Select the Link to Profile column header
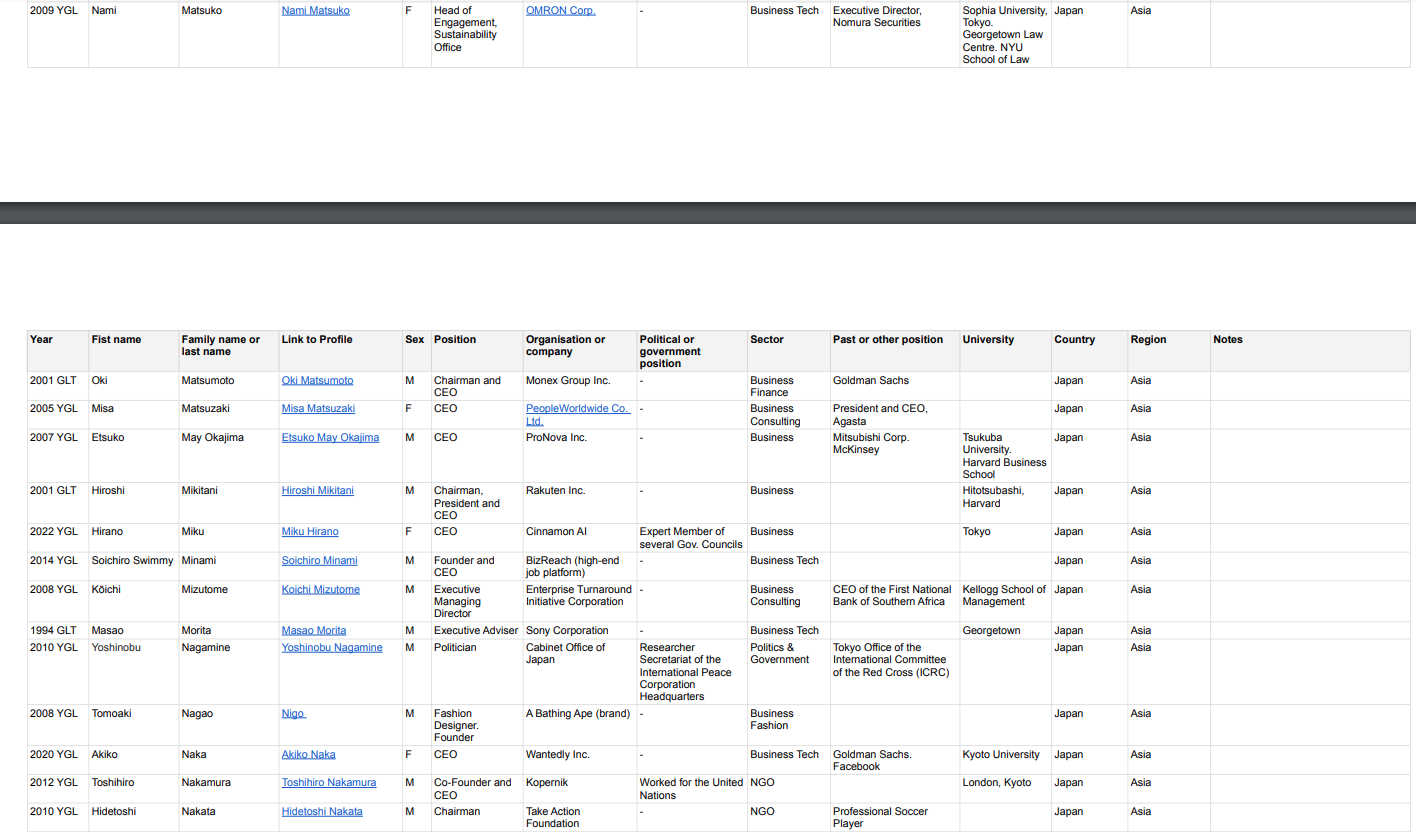The width and height of the screenshot is (1416, 832). click(x=341, y=351)
